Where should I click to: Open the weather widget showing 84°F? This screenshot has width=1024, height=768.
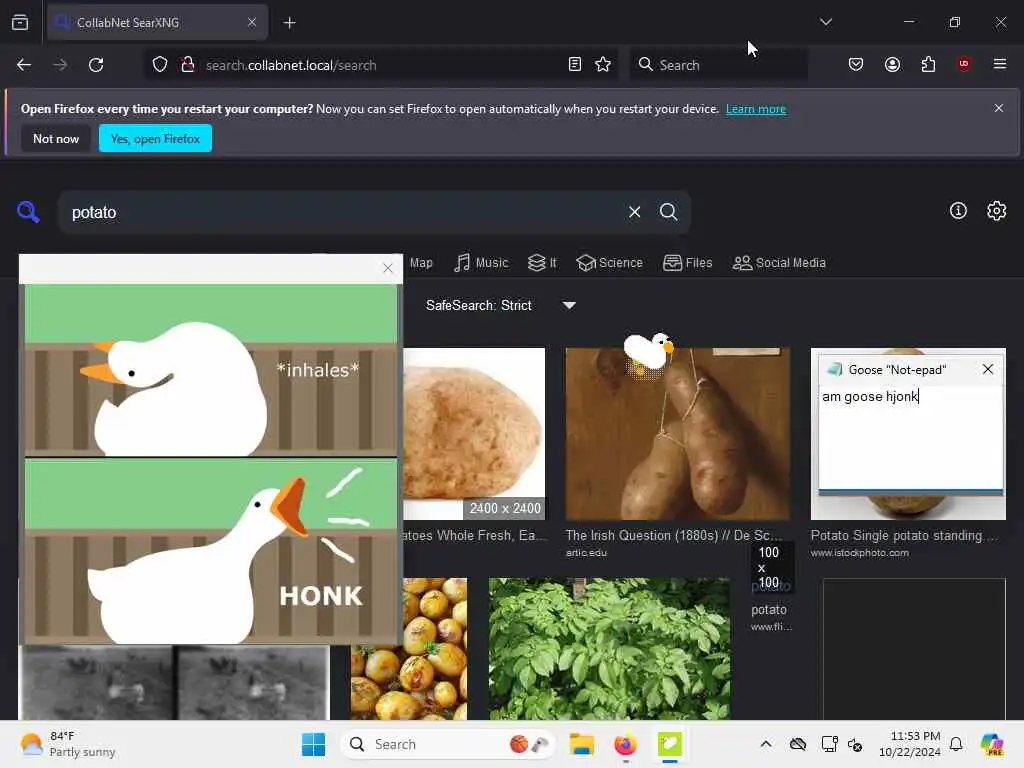pos(69,744)
